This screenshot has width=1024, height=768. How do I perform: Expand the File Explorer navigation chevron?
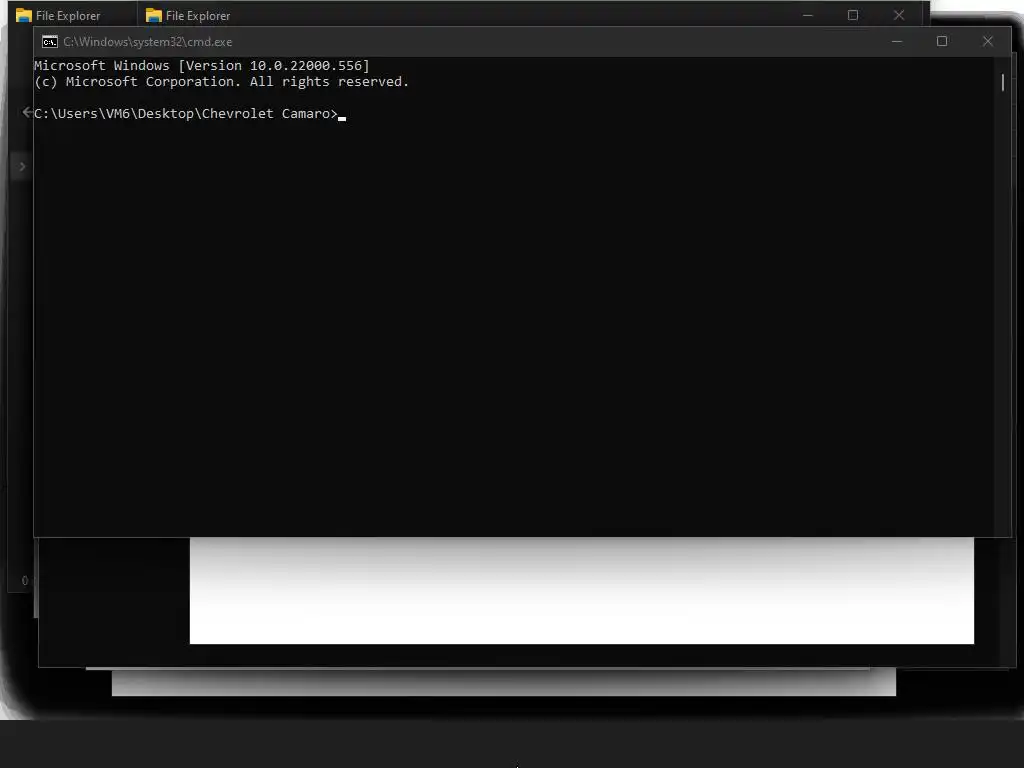coord(22,167)
